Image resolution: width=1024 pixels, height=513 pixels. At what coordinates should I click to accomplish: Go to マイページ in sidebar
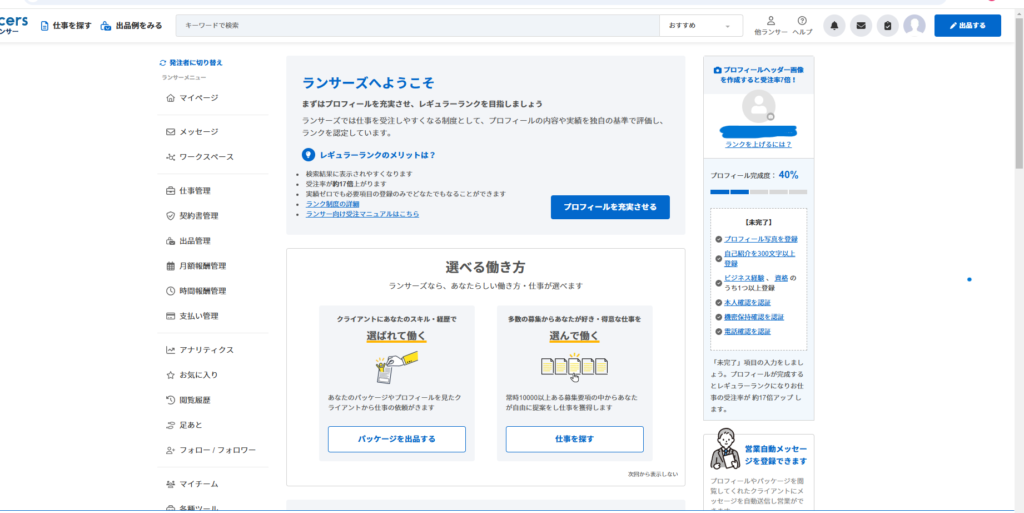[x=199, y=98]
